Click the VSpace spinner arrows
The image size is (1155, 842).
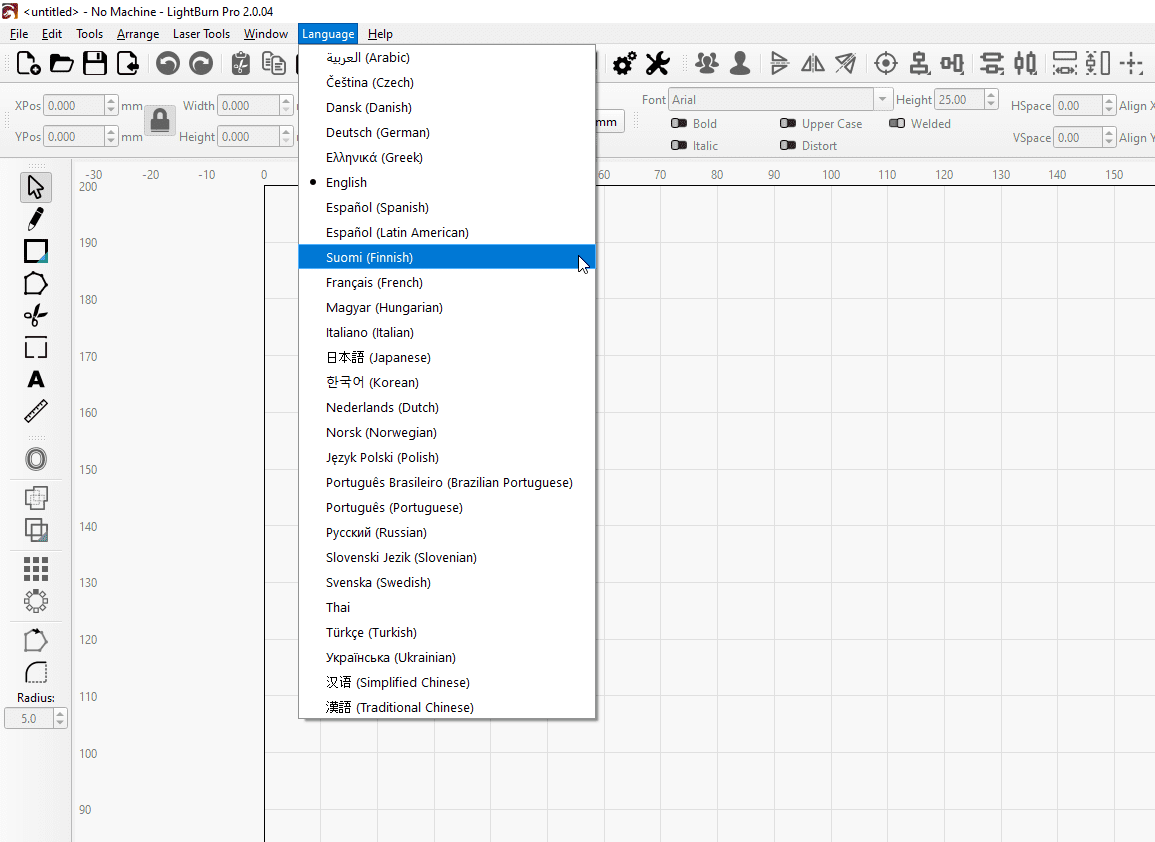click(1109, 137)
